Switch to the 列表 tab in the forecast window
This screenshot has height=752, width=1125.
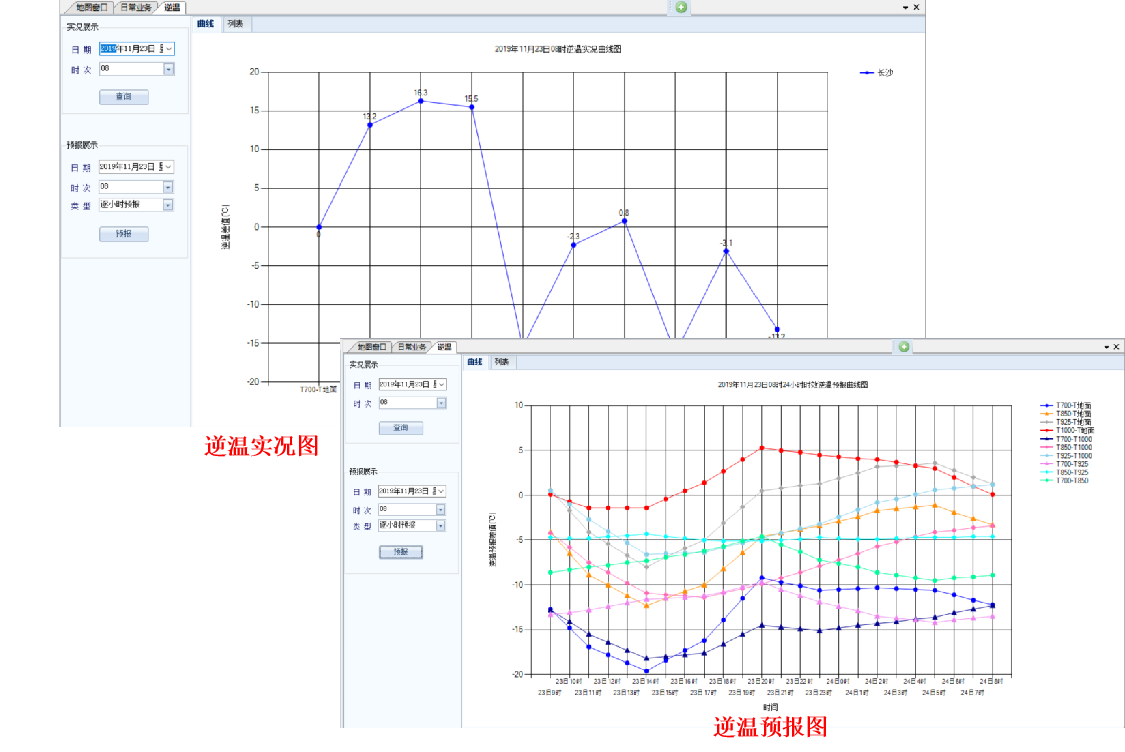click(x=502, y=362)
